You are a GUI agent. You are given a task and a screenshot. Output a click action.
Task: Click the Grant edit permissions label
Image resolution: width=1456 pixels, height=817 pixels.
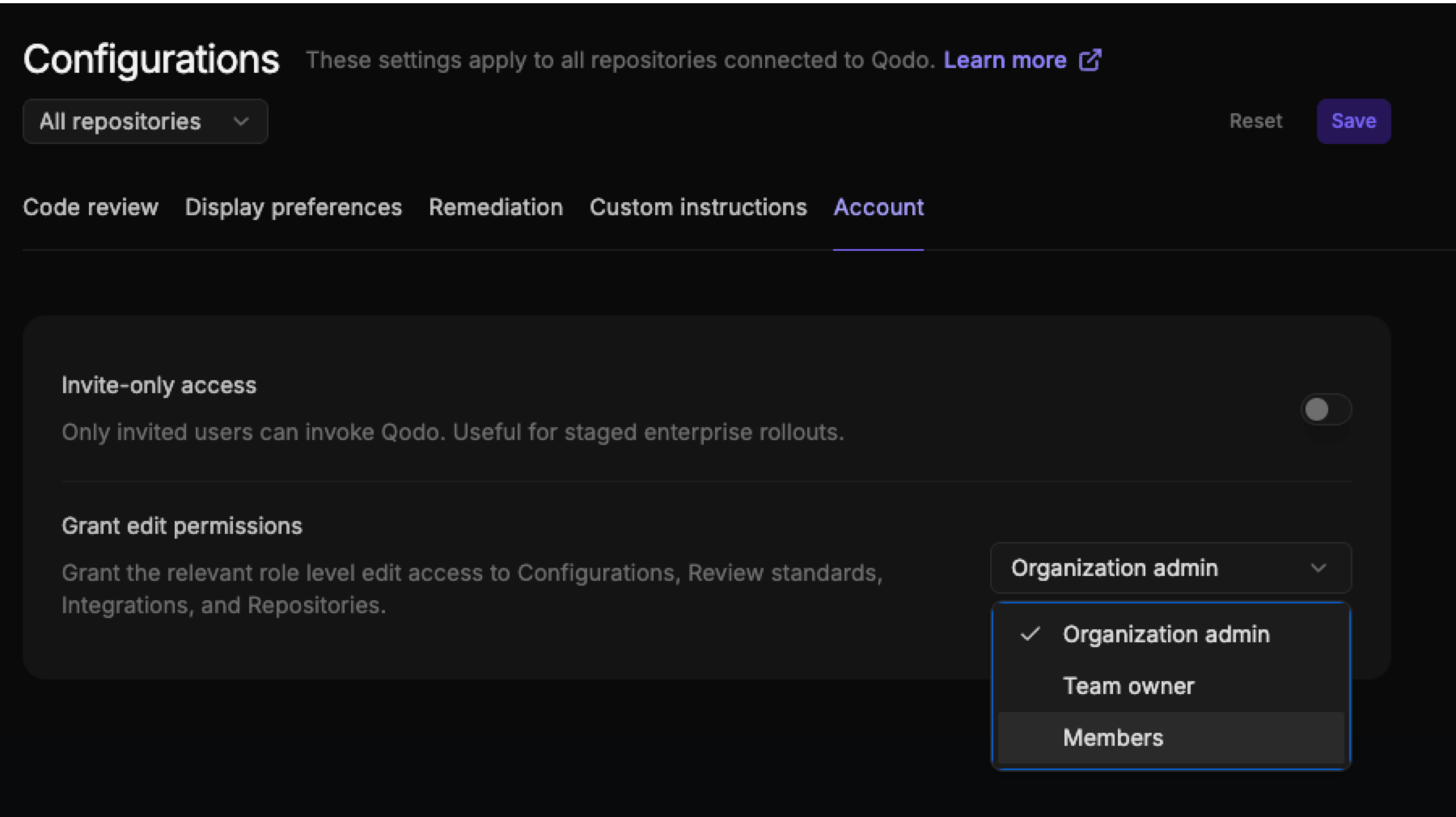click(182, 526)
